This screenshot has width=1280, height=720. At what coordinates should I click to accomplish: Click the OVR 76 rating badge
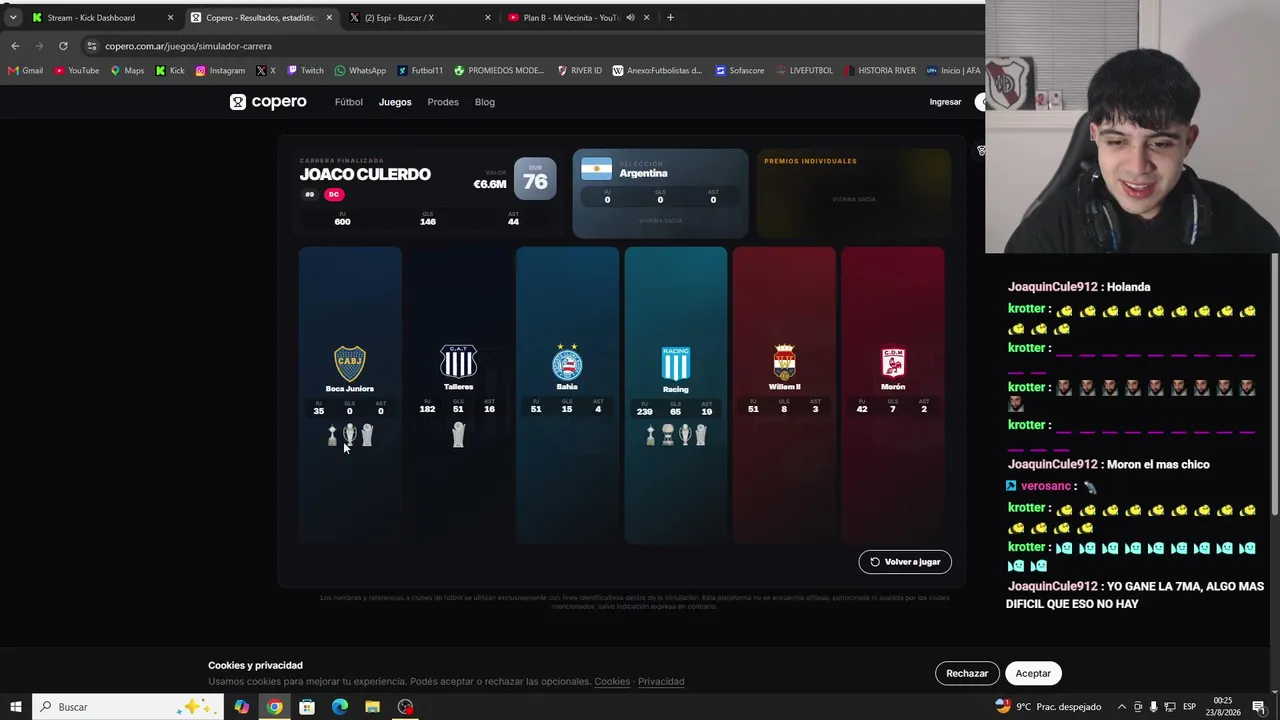point(535,179)
